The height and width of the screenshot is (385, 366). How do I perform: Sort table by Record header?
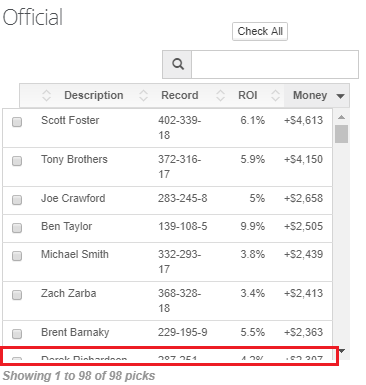[180, 95]
